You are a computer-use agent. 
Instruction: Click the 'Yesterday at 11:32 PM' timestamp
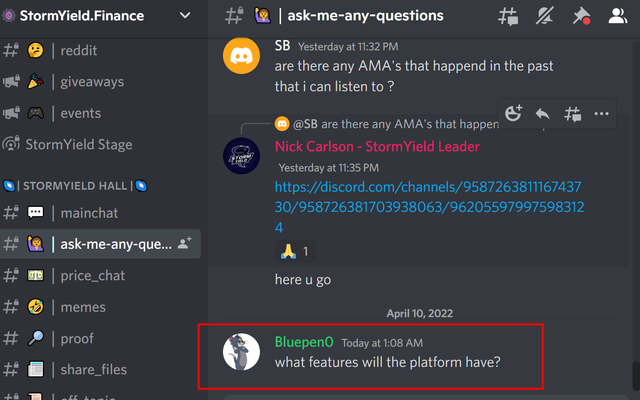tap(348, 47)
